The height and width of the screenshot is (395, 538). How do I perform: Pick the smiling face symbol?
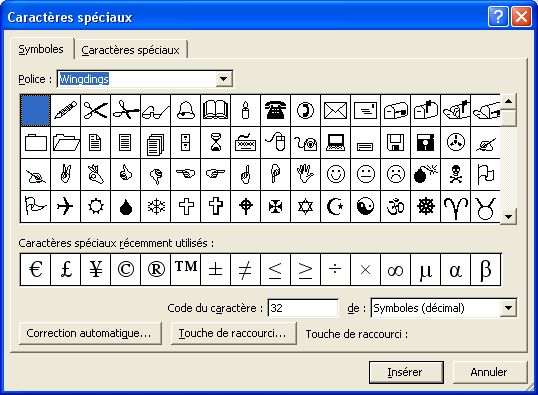pos(336,174)
